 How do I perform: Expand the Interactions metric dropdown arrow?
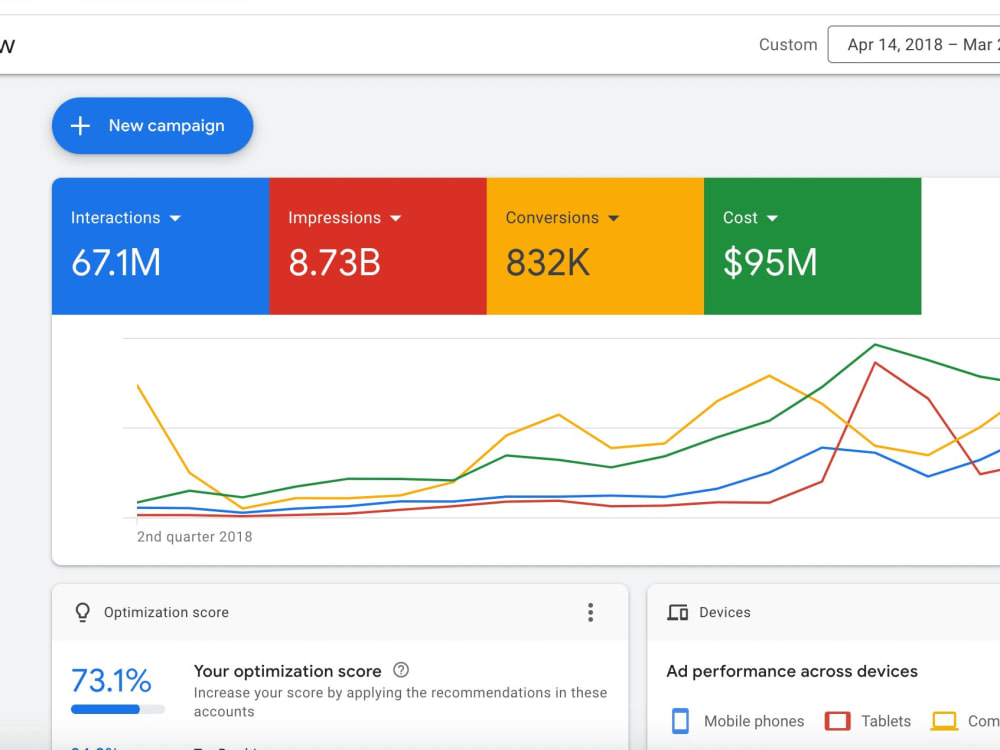tap(175, 218)
